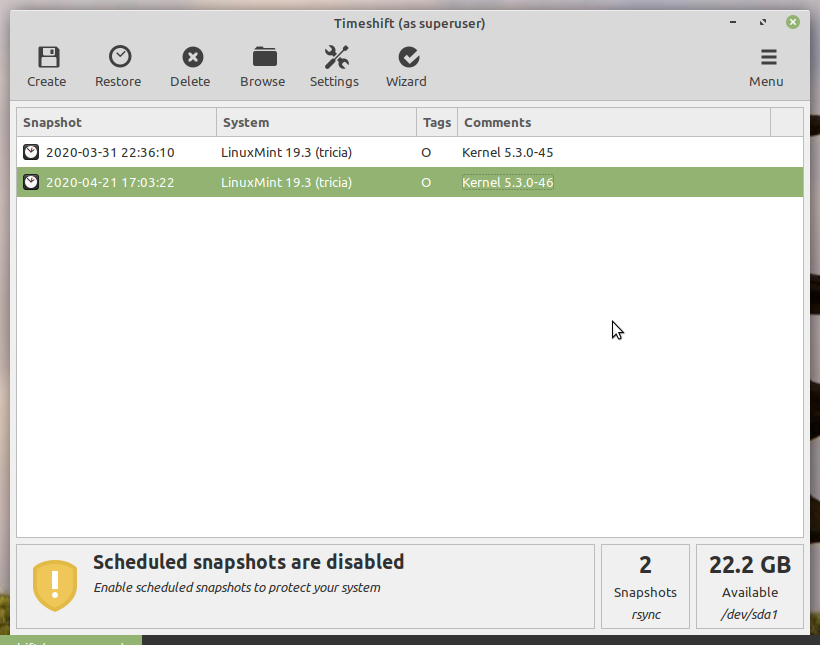The height and width of the screenshot is (645, 820).
Task: Create a new snapshot
Action: click(x=47, y=67)
